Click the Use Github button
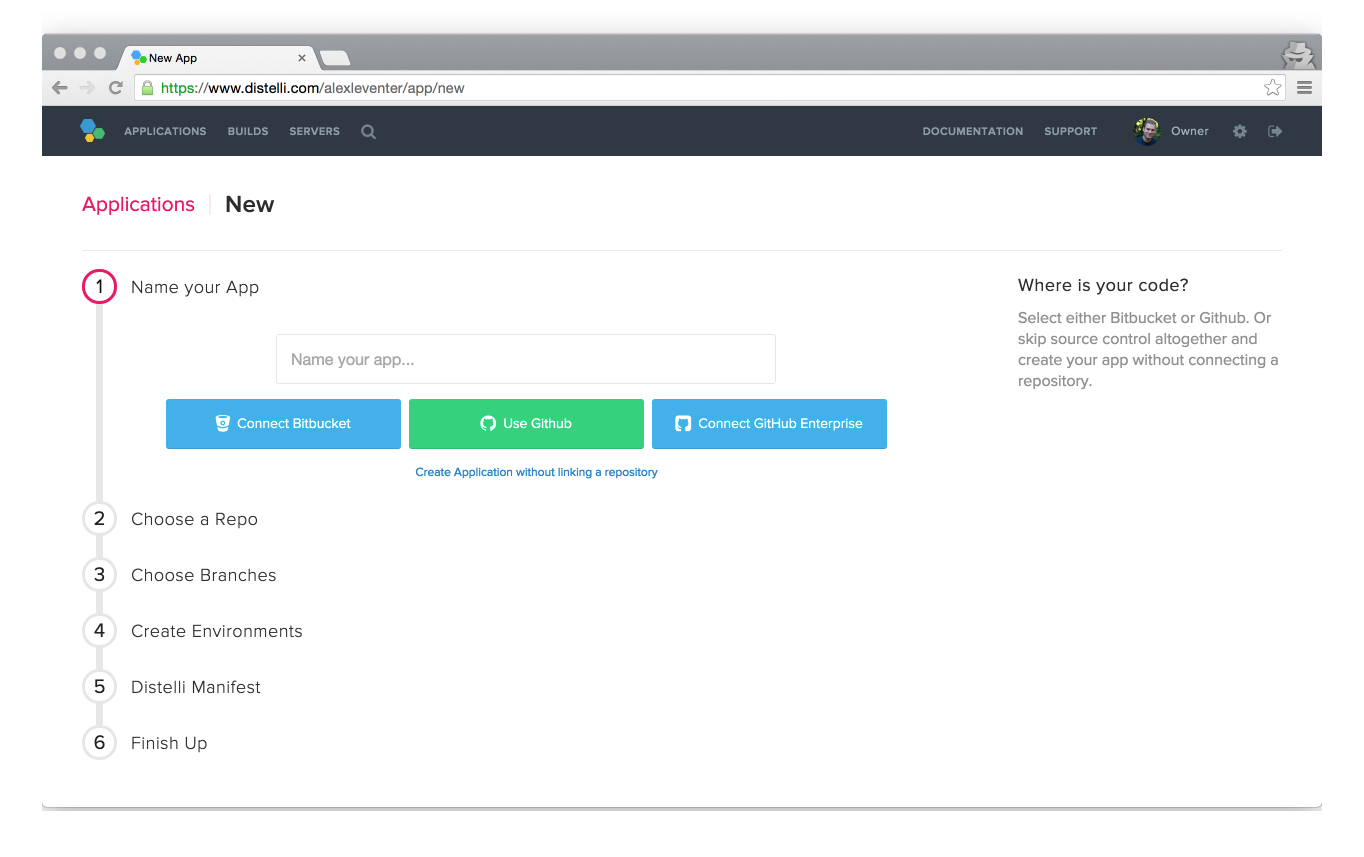This screenshot has height=857, width=1364. click(x=526, y=424)
